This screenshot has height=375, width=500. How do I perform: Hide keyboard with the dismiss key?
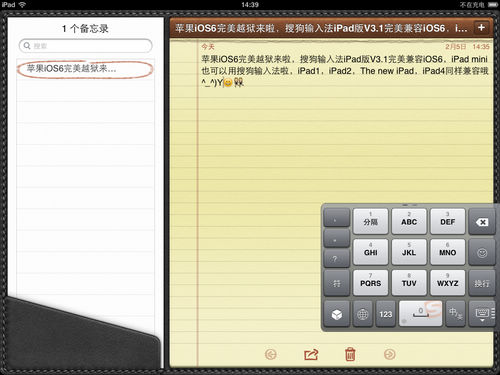(x=482, y=314)
